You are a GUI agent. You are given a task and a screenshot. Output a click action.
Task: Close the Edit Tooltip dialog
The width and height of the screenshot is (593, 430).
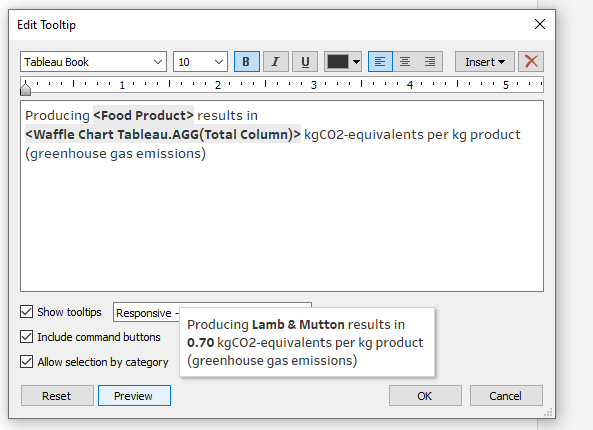pyautogui.click(x=540, y=24)
